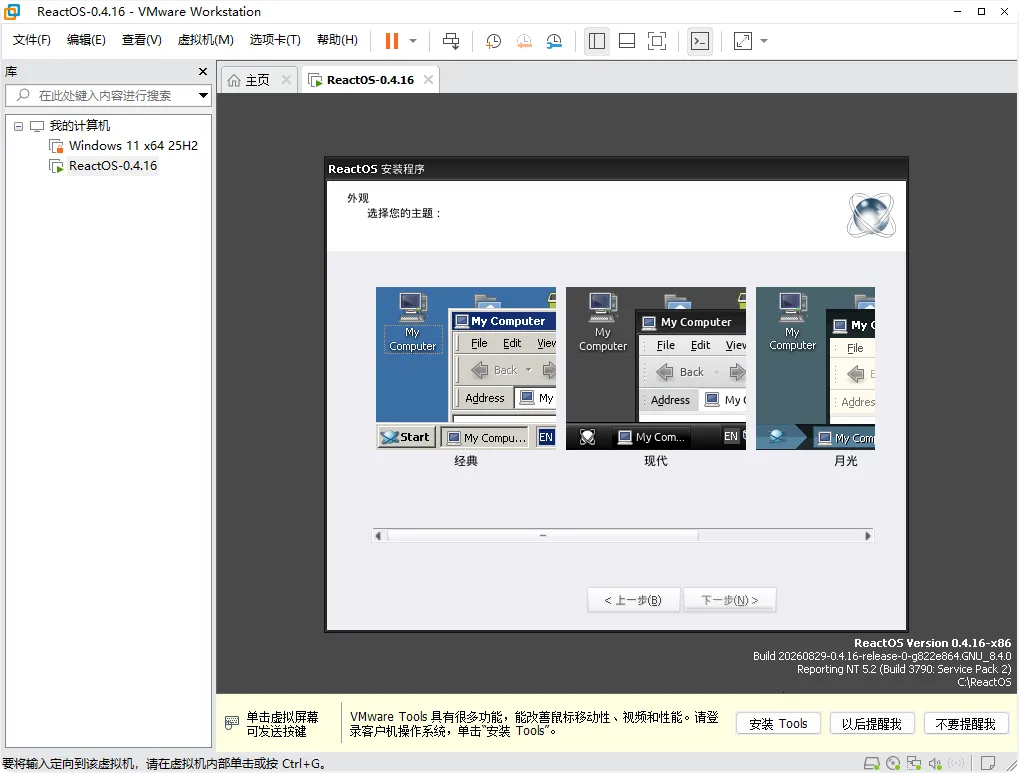Viewport: 1019px width, 773px height.
Task: Click the 安装 Tools button
Action: [778, 724]
